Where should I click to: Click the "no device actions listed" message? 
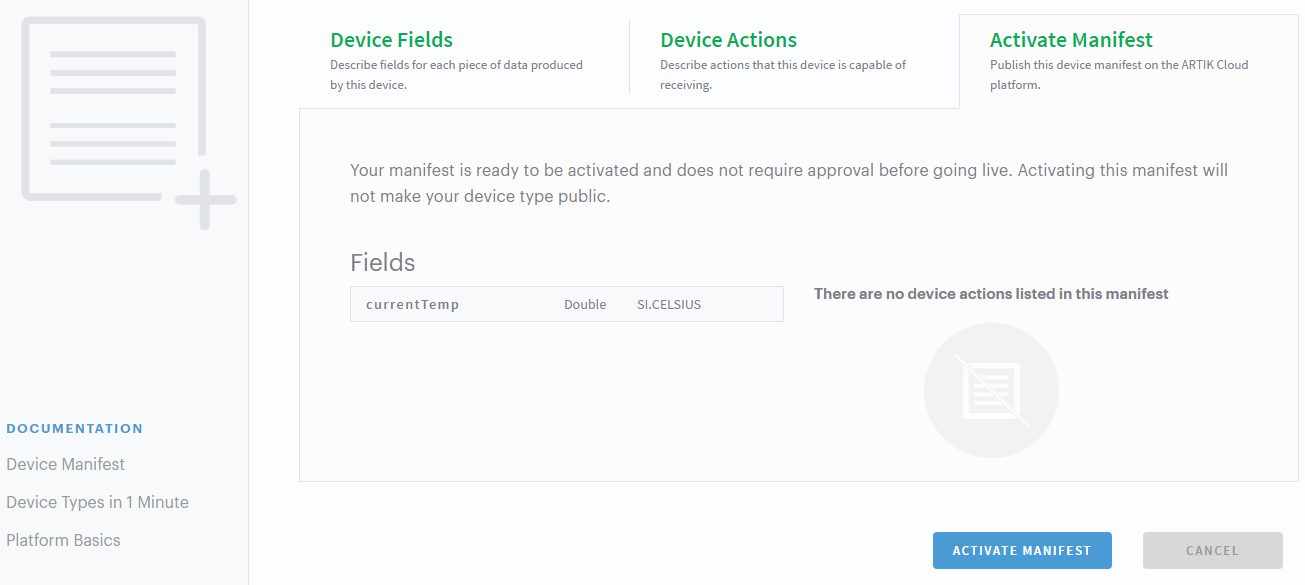click(x=991, y=294)
